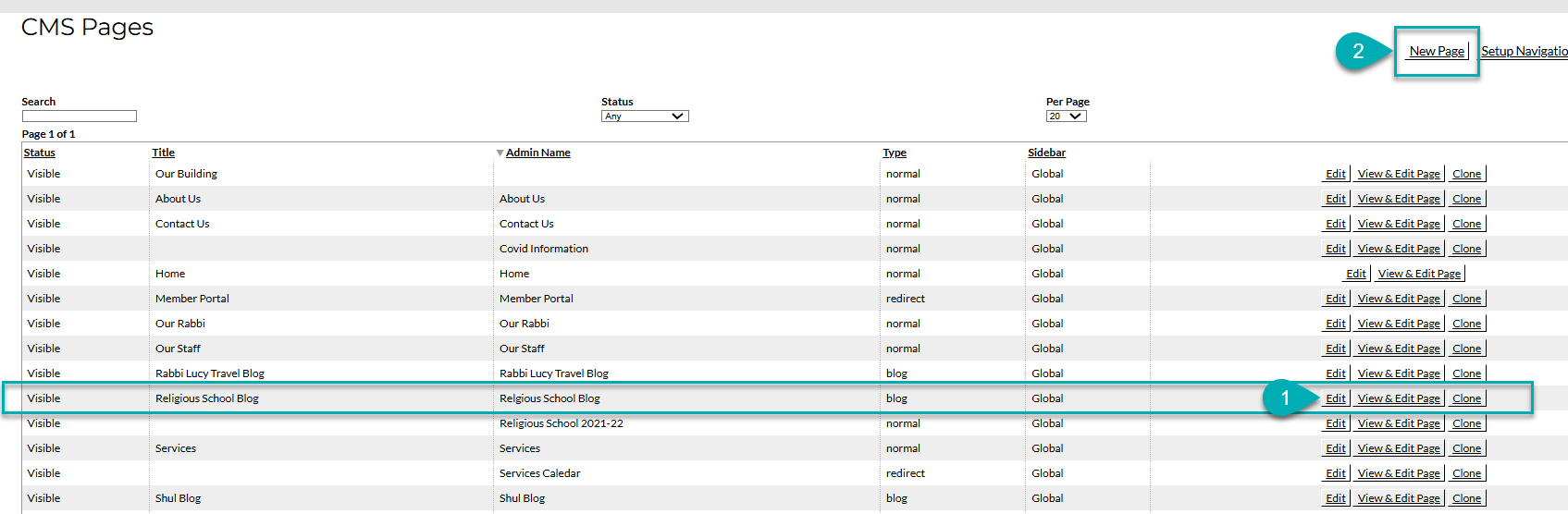Click the New Page link
Screen dimensions: 1568x514
(x=1437, y=52)
